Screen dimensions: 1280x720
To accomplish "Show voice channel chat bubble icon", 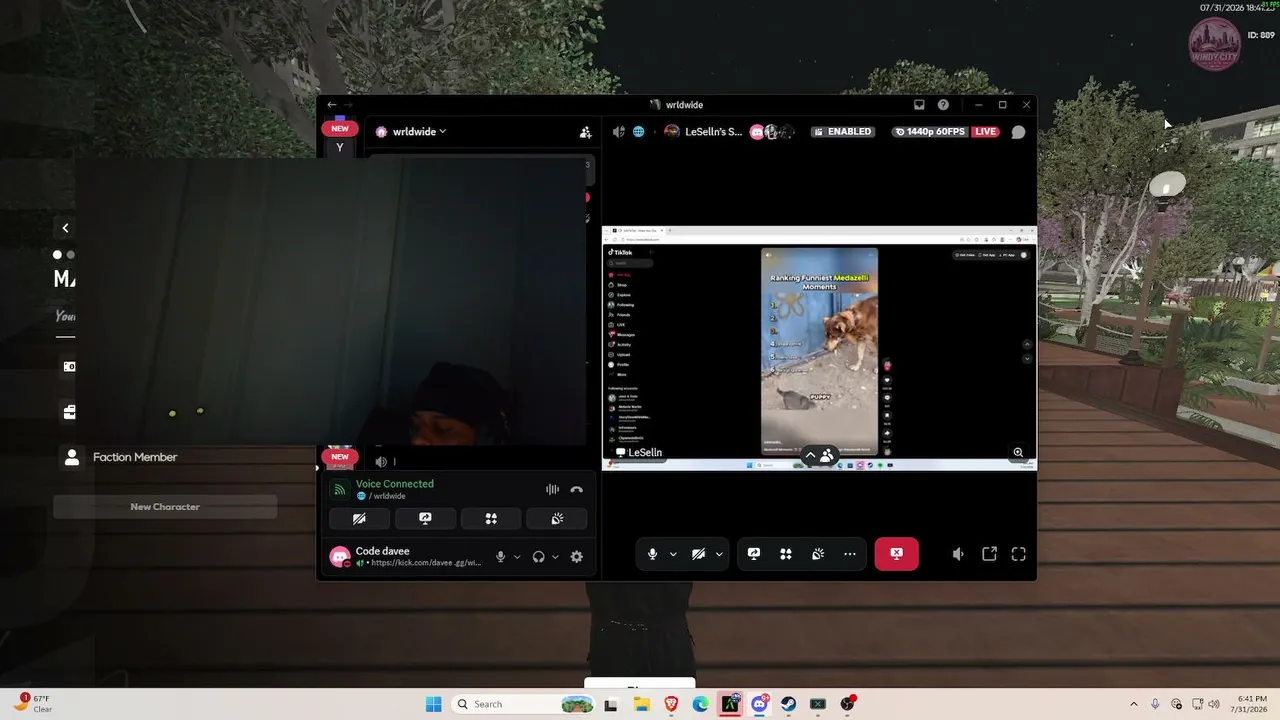I will 1018,132.
